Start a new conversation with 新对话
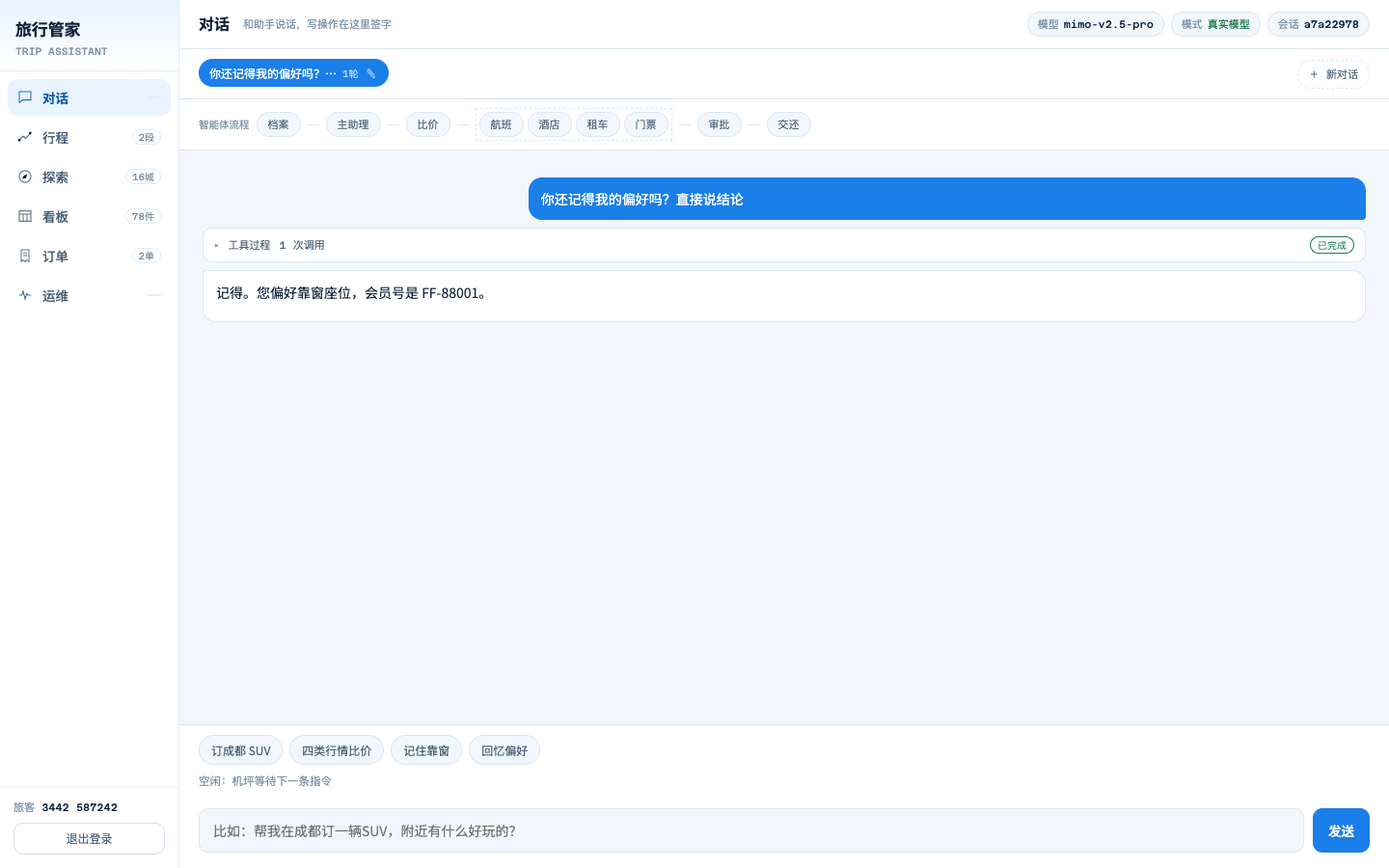The width and height of the screenshot is (1389, 868). tap(1333, 74)
